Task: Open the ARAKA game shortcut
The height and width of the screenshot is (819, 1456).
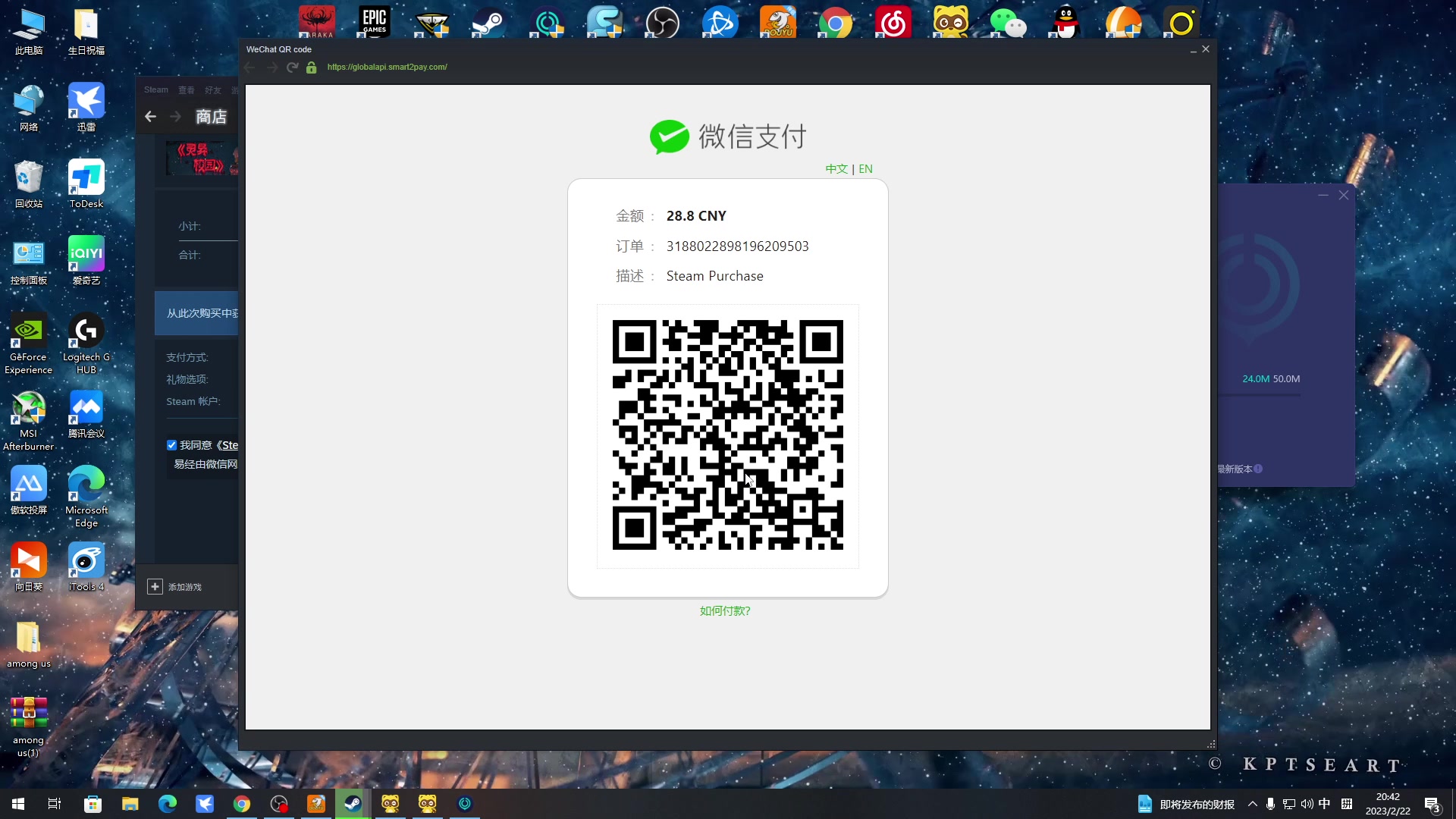Action: tap(316, 21)
